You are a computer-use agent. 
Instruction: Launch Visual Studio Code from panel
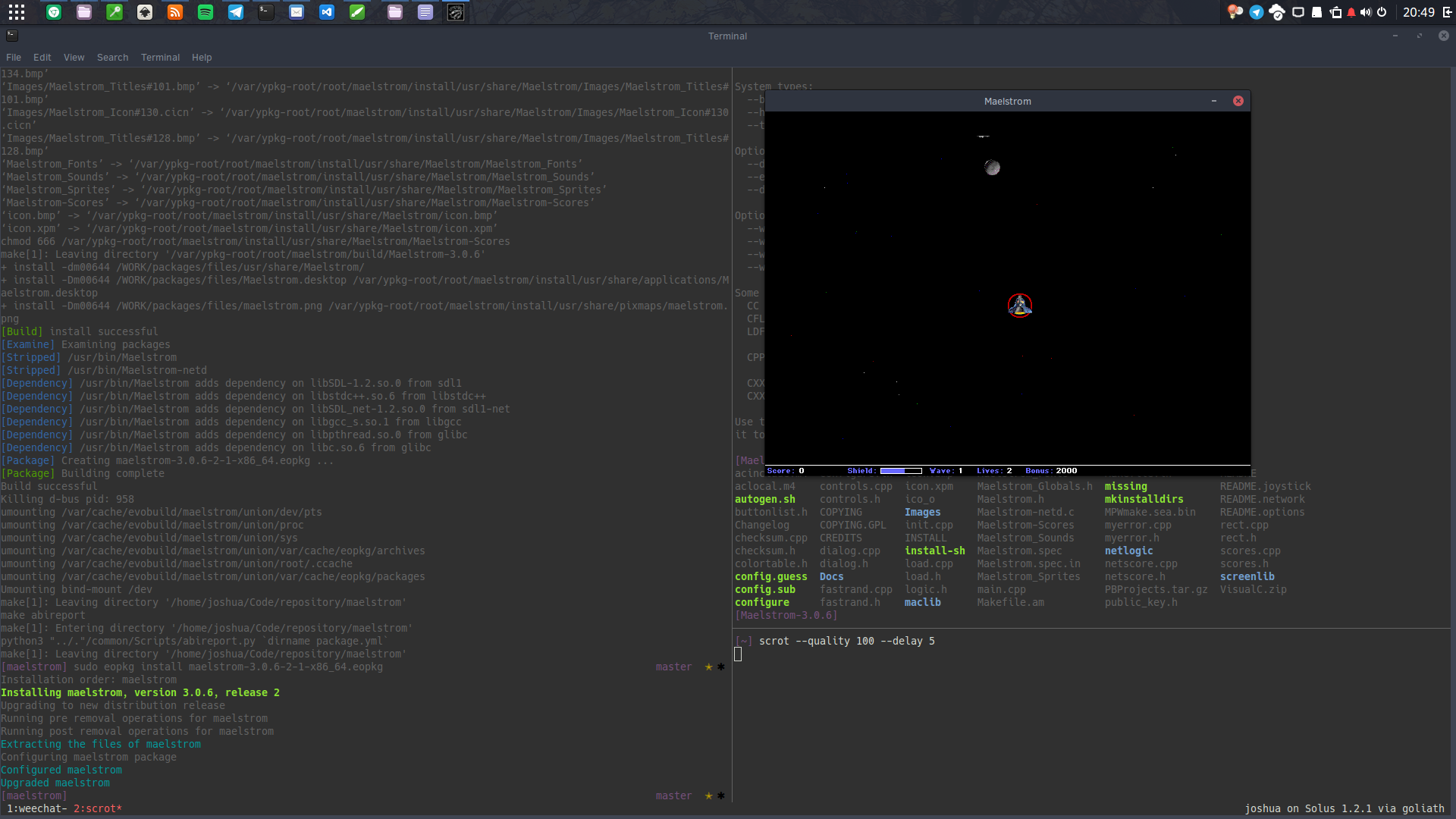pos(327,12)
